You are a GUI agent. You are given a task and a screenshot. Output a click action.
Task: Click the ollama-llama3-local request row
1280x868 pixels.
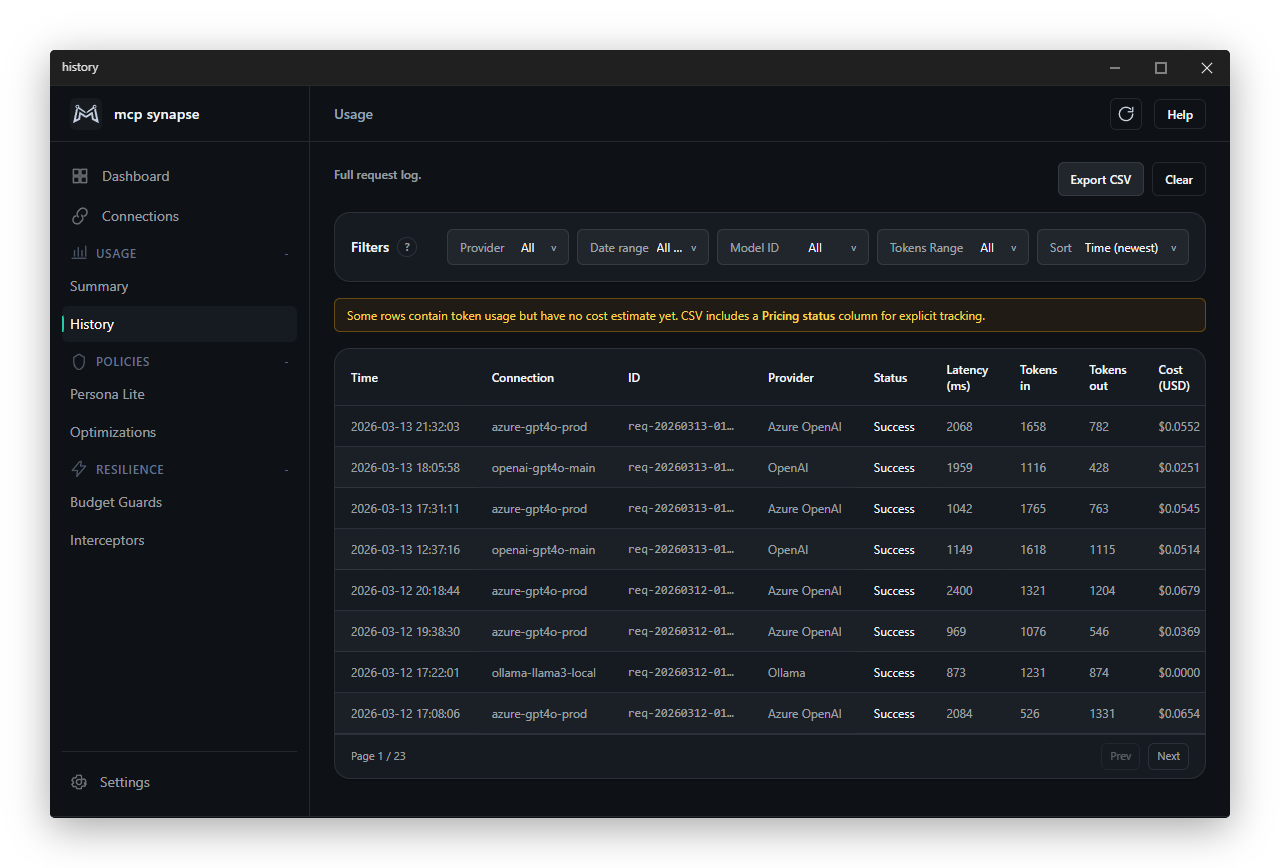click(700, 672)
